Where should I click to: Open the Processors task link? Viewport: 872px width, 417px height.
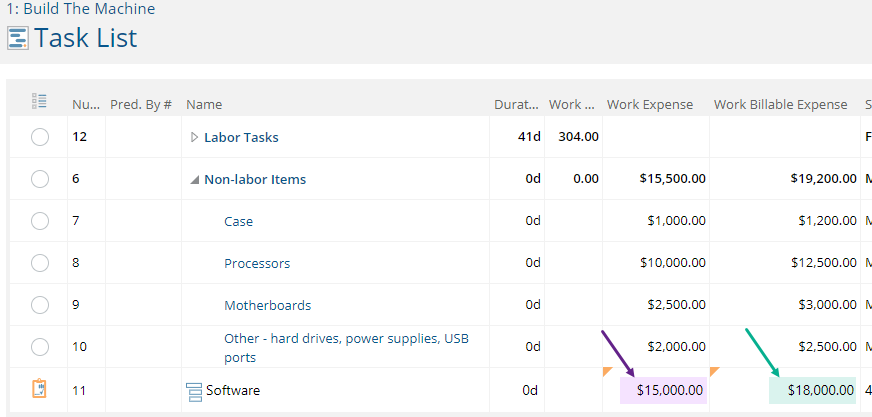point(257,264)
